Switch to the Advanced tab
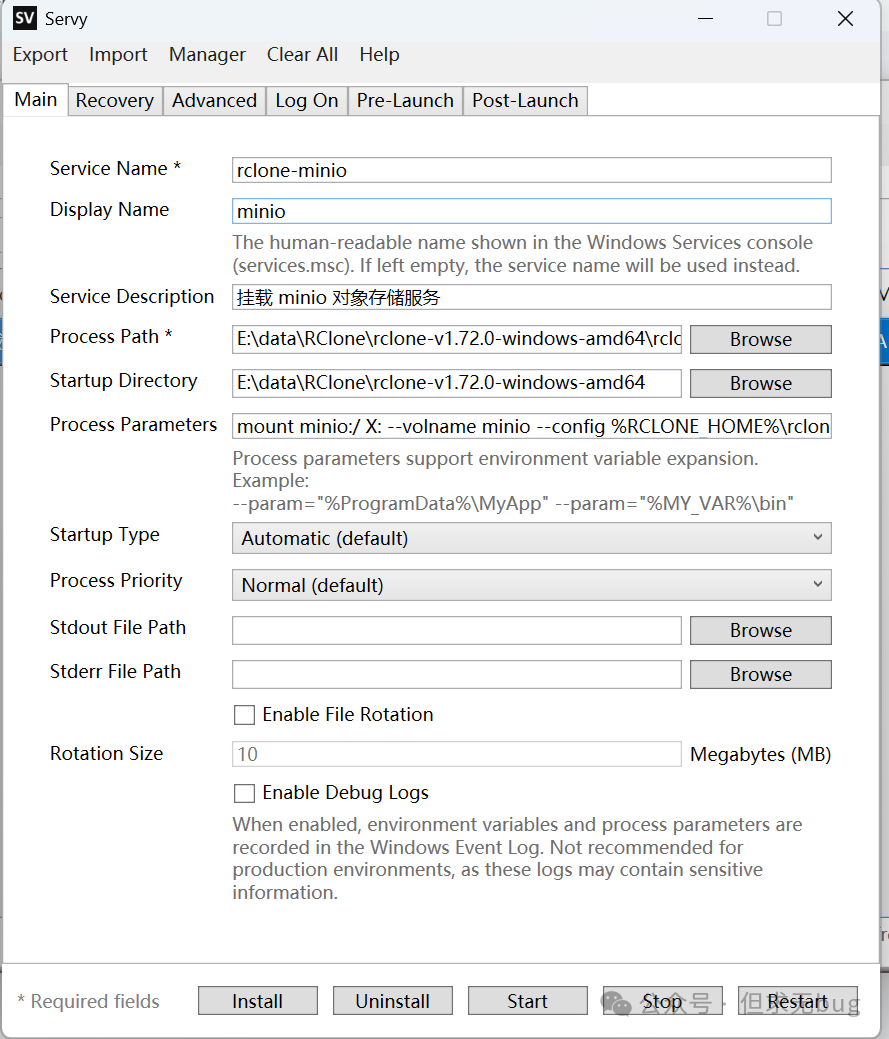 pos(214,101)
